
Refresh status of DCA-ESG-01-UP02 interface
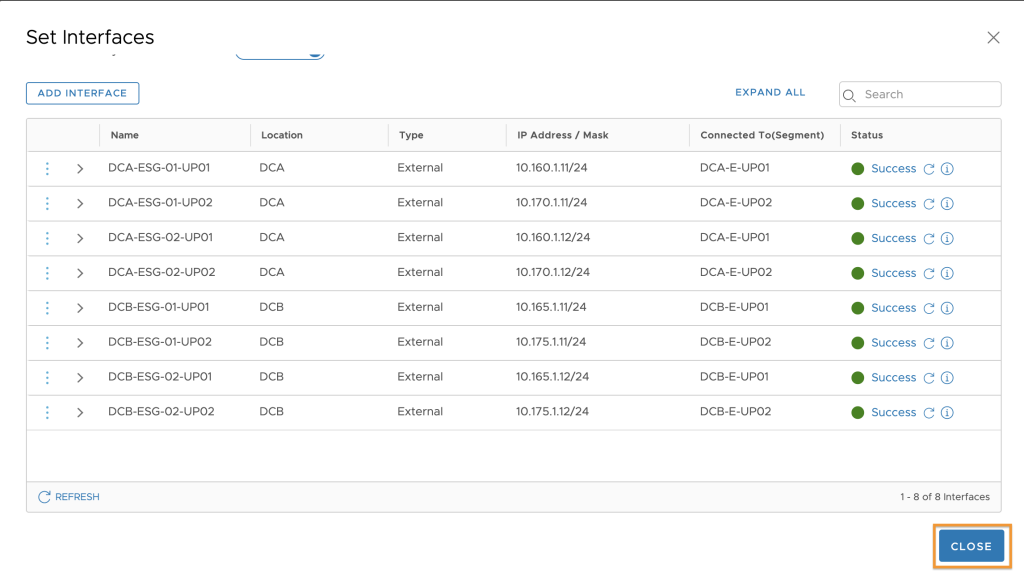pyautogui.click(x=929, y=204)
